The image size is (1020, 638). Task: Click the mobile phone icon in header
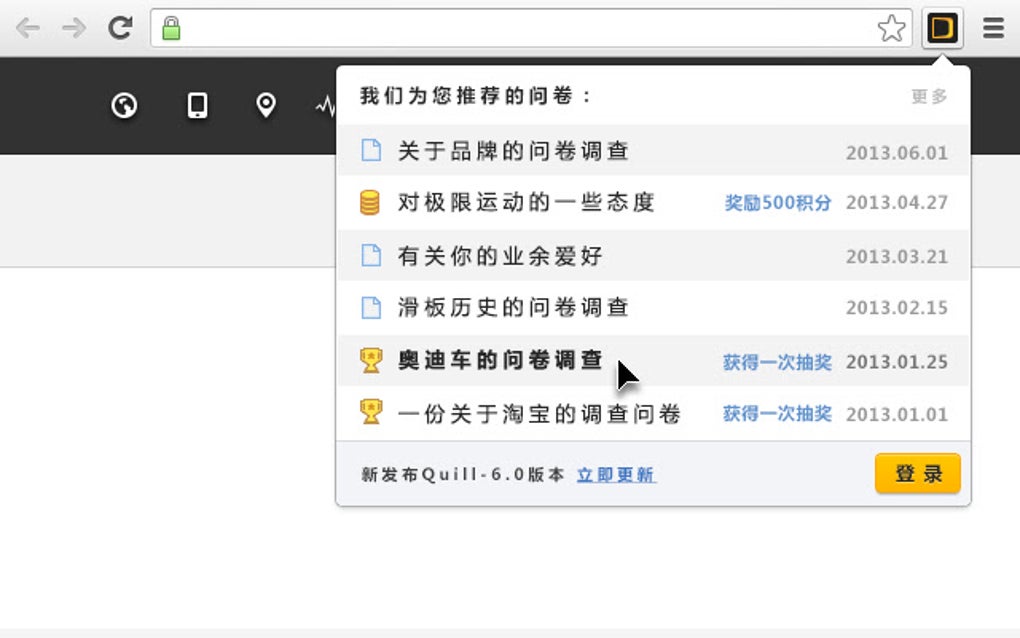198,105
